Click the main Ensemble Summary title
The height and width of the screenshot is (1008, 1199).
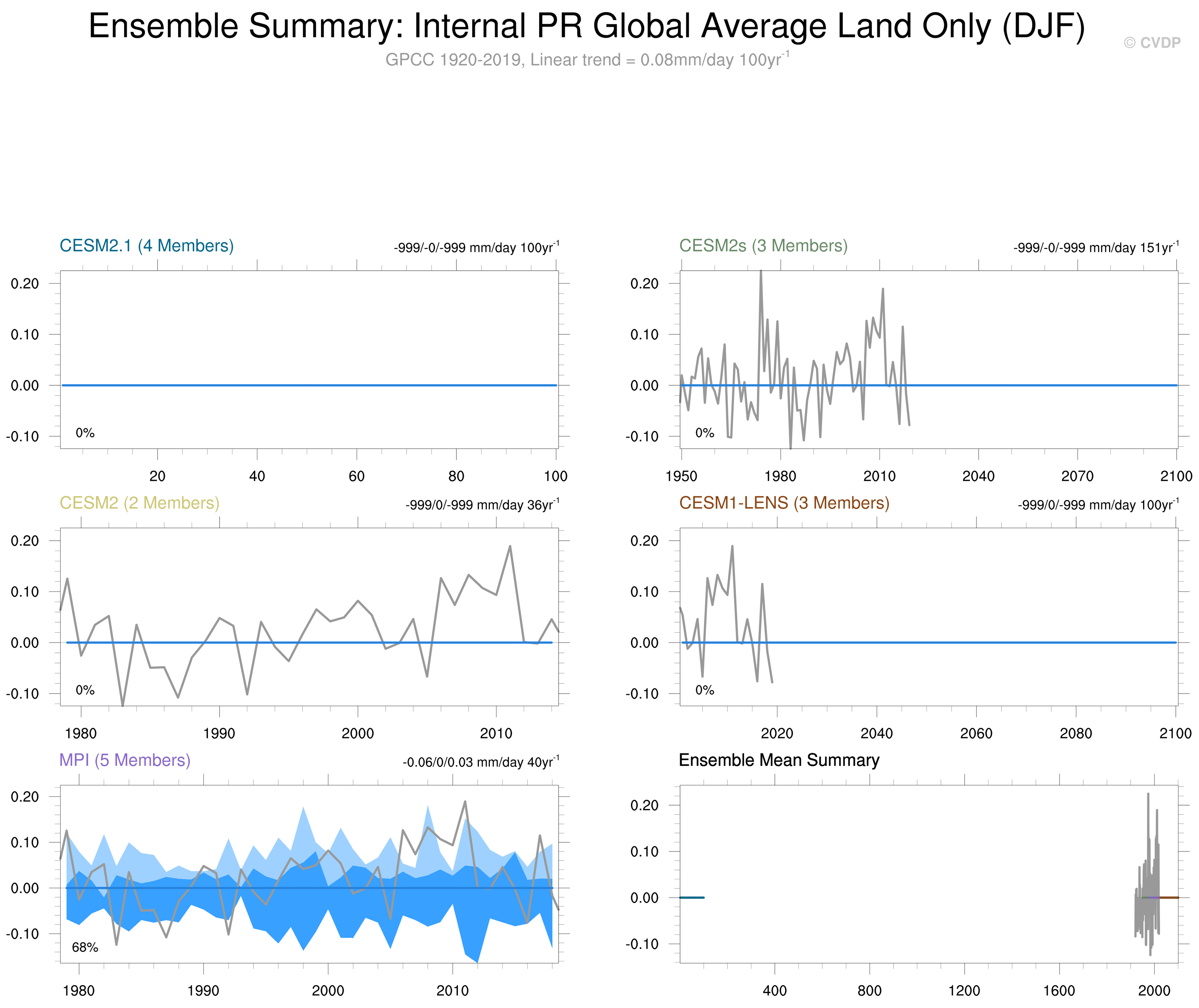[x=587, y=26]
